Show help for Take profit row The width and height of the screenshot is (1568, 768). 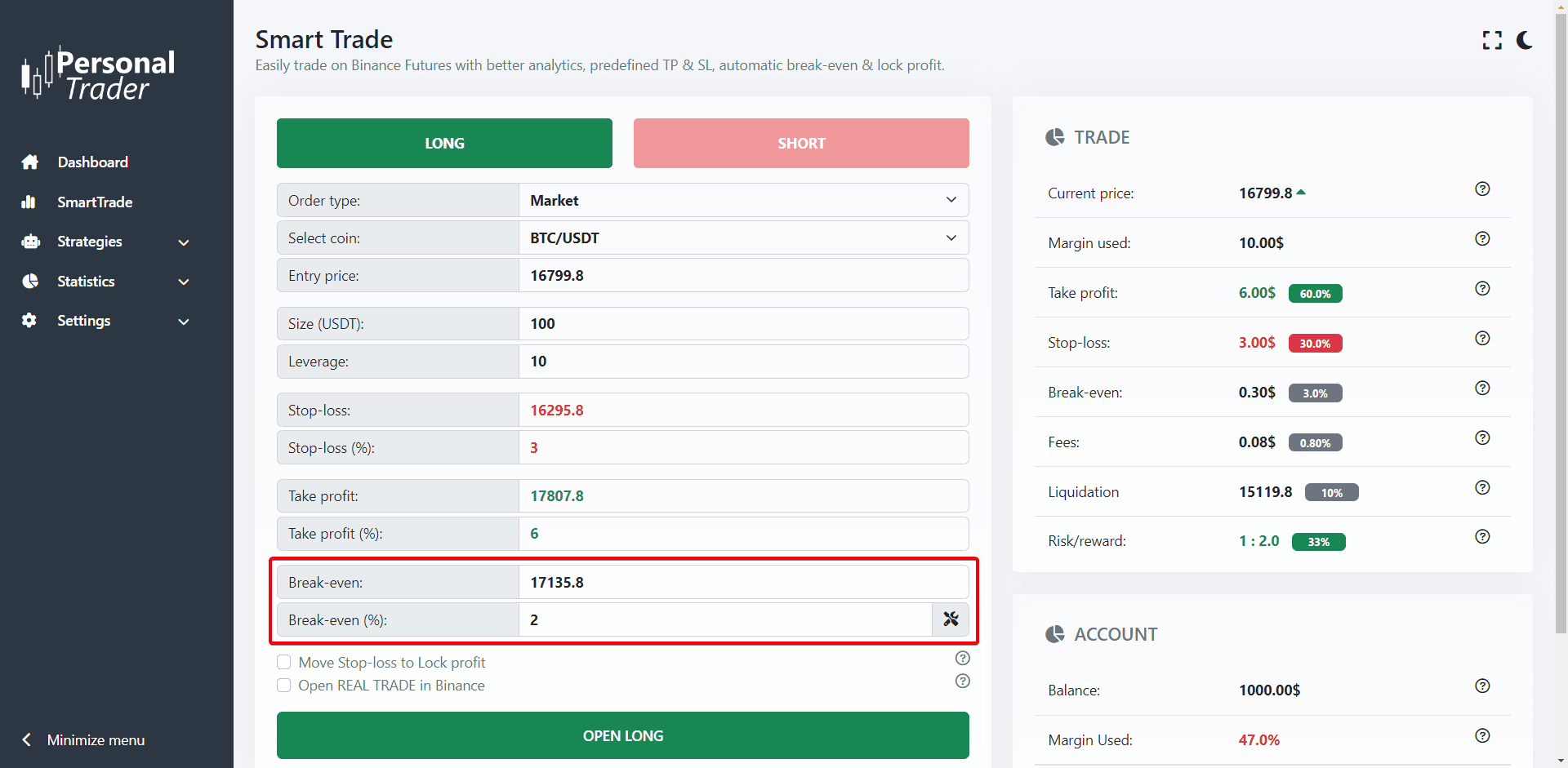(1482, 289)
